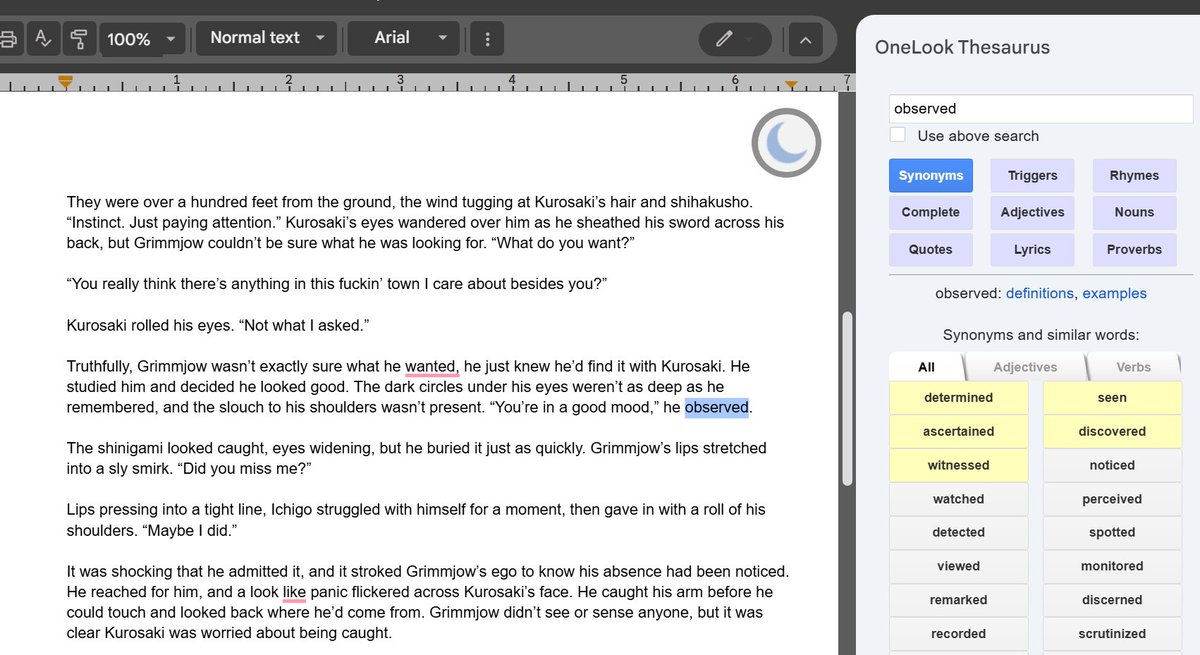Viewport: 1200px width, 655px height.
Task: Choose the synonym 'watched'
Action: (958, 499)
